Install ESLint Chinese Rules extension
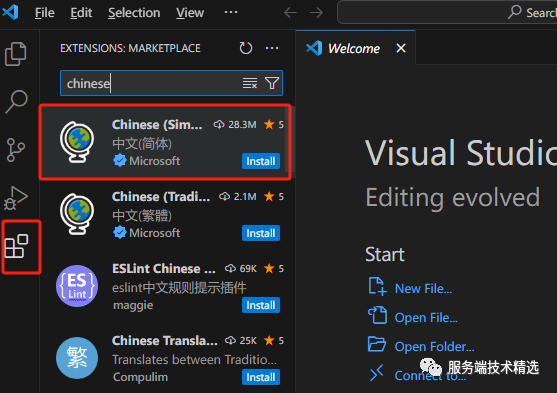Screen dimensions: 557x393 (261, 305)
